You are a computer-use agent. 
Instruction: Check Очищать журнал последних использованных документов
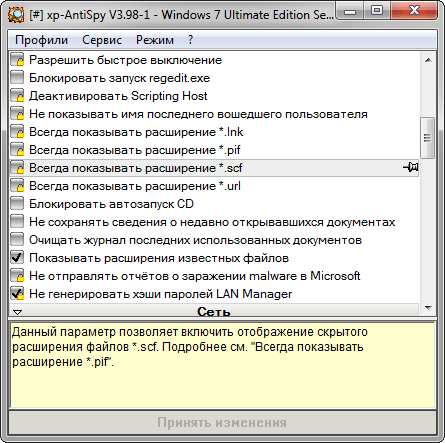click(17, 239)
